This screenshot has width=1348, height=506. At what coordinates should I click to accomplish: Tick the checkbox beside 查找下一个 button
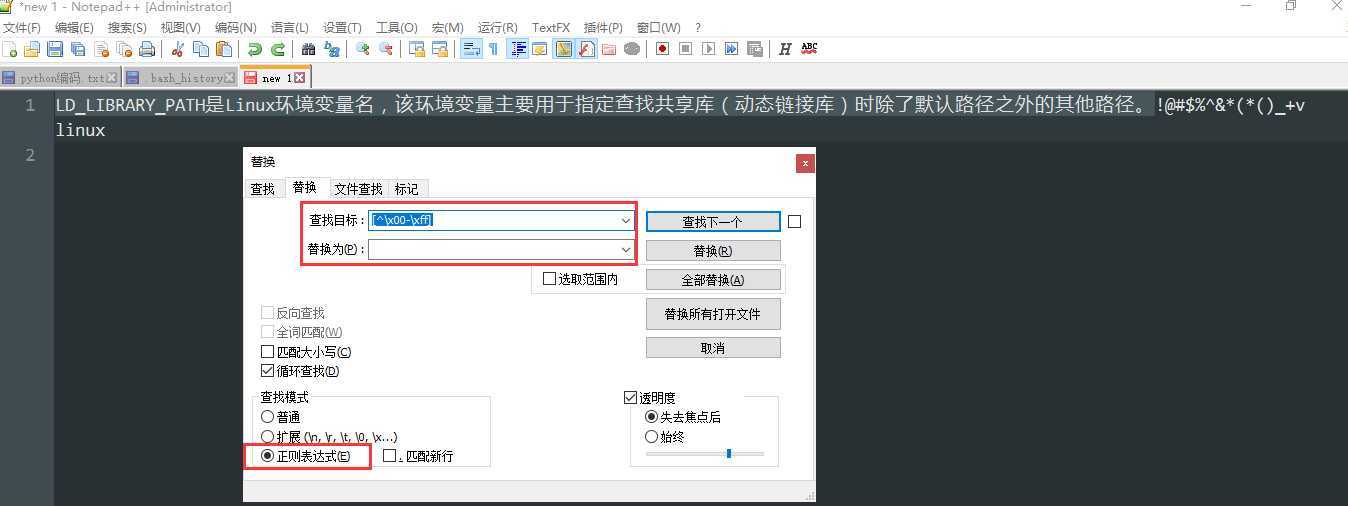tap(794, 222)
